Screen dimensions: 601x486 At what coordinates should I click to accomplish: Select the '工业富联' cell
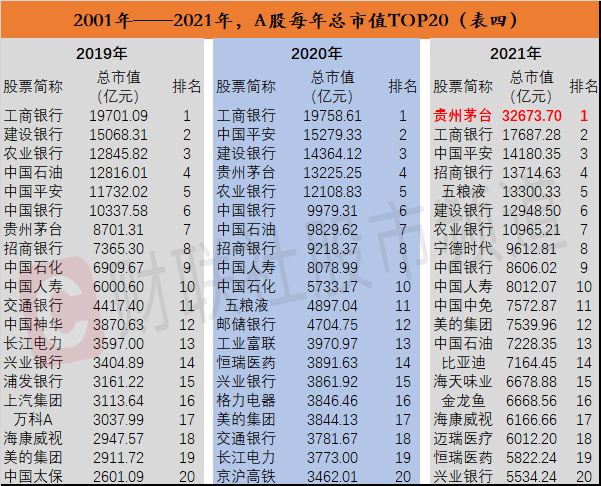[246, 343]
